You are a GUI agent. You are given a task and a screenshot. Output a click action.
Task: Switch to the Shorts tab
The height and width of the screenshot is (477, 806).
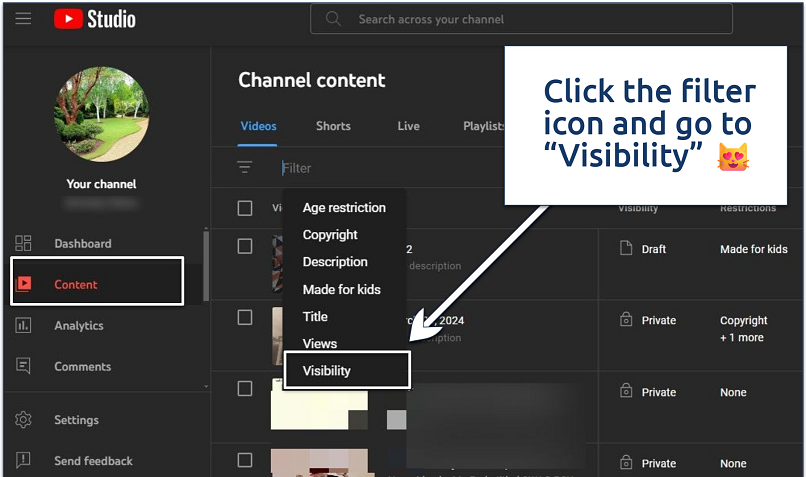coord(333,126)
